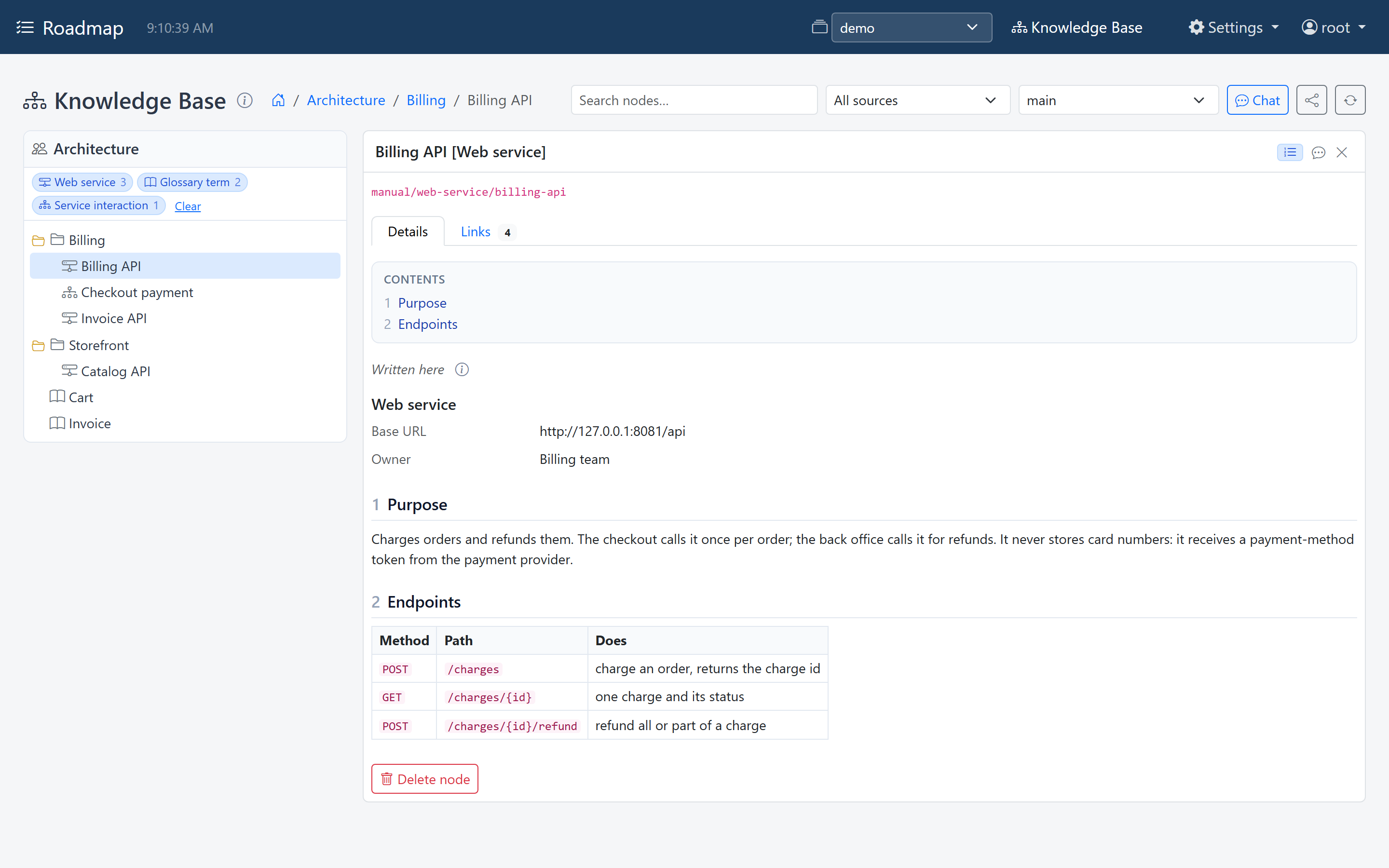Click the Architecture people icon

[x=40, y=149]
